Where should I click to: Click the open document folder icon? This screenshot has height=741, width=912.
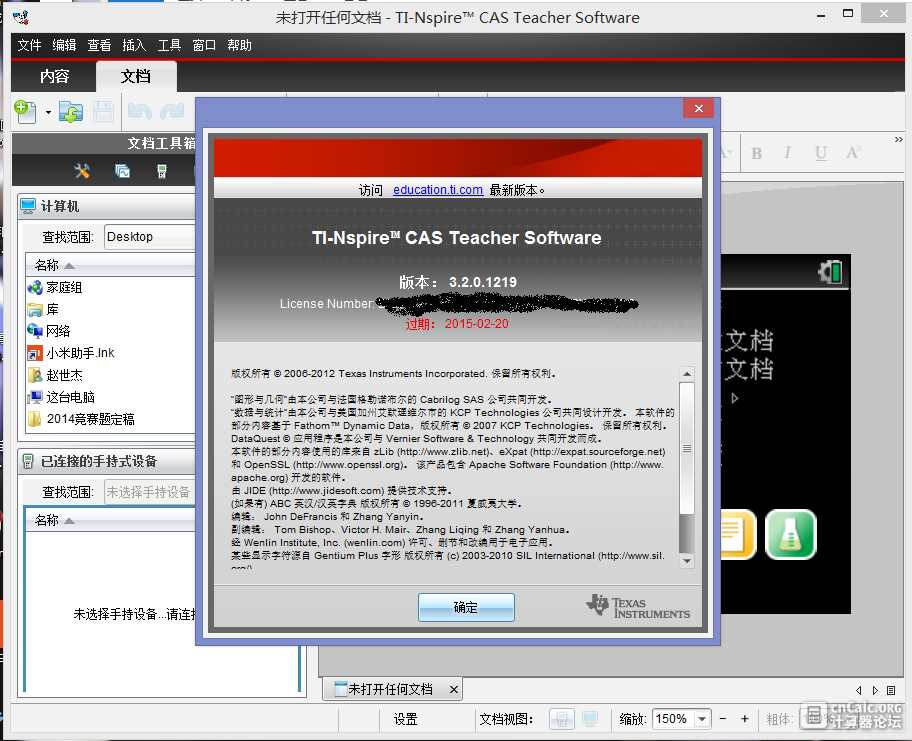point(71,112)
